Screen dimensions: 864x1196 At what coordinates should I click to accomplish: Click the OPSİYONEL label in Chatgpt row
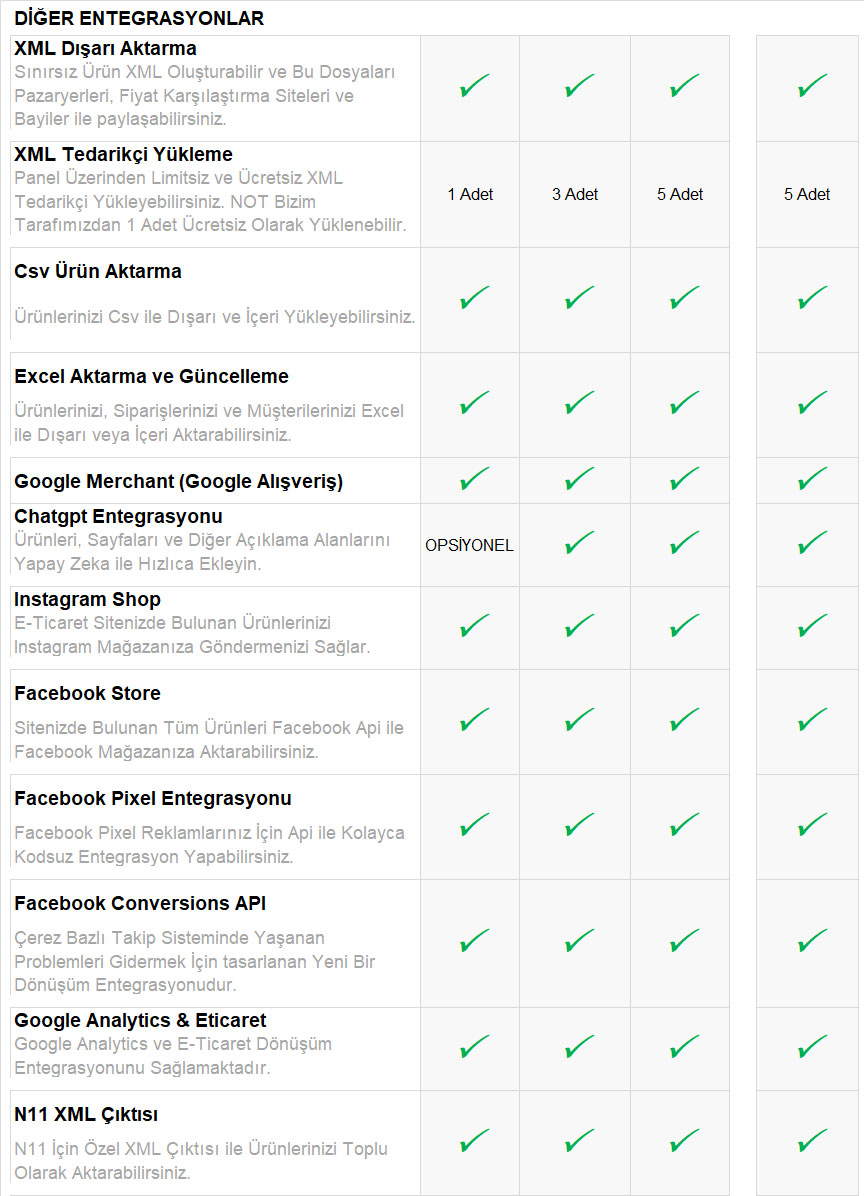point(469,545)
